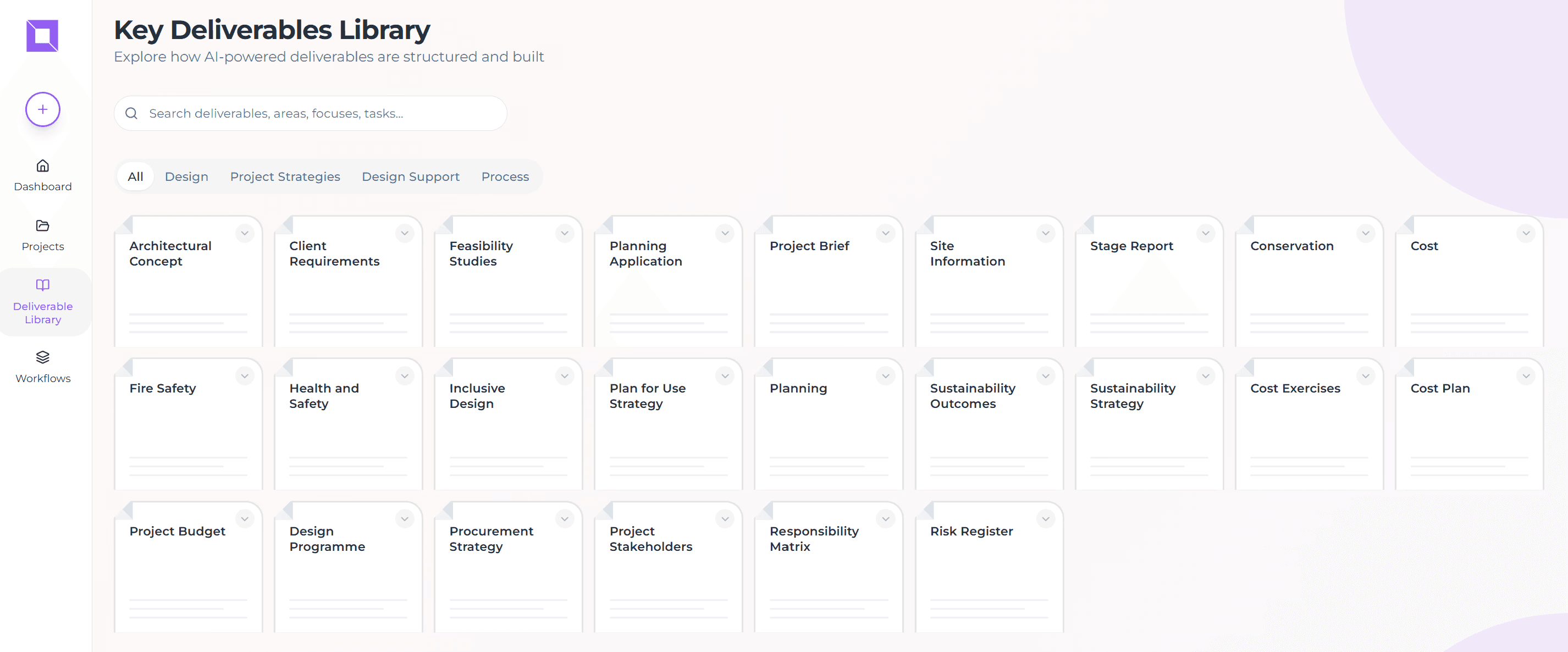Open the Plan for Use Strategy card
The image size is (1568, 652).
click(669, 424)
